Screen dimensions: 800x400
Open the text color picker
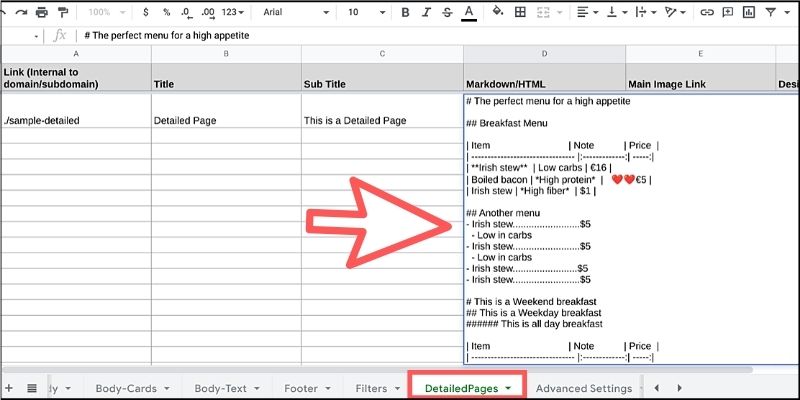(x=467, y=13)
